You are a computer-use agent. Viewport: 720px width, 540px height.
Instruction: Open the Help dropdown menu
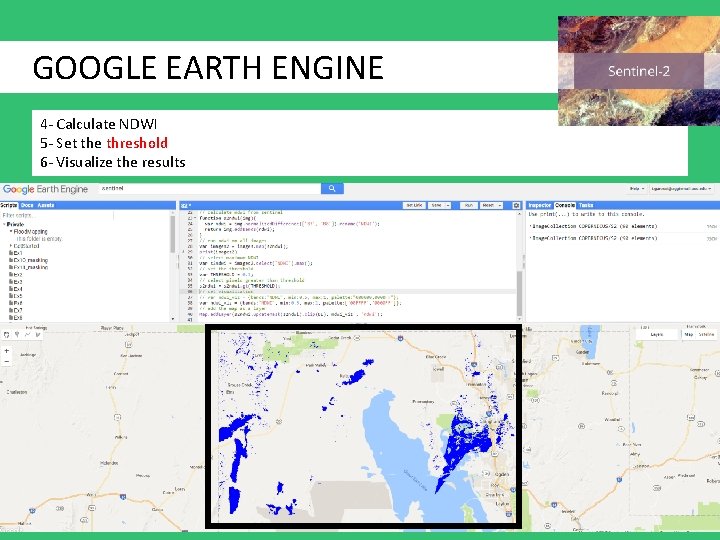[637, 189]
